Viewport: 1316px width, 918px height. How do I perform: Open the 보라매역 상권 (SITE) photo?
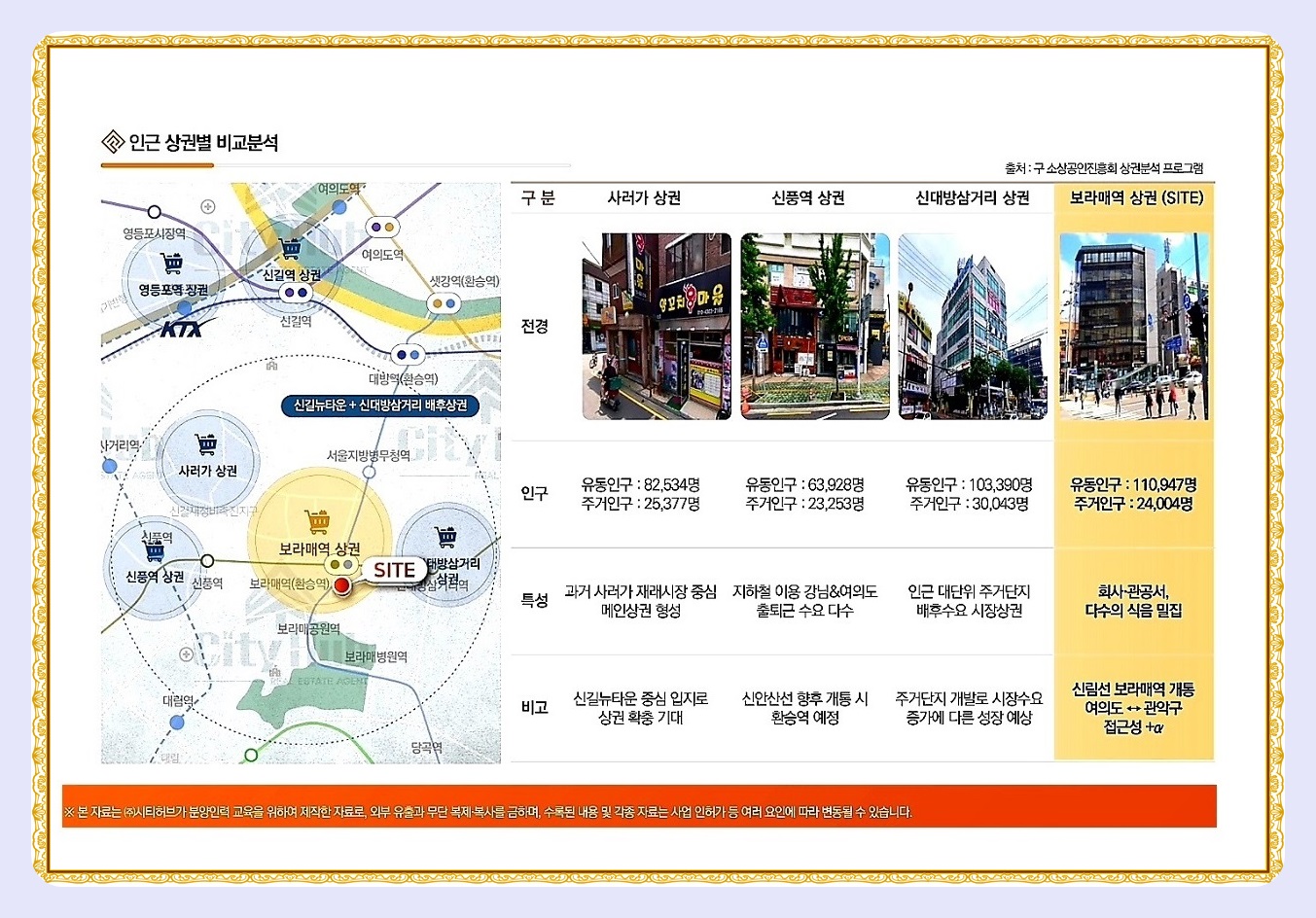1134,326
